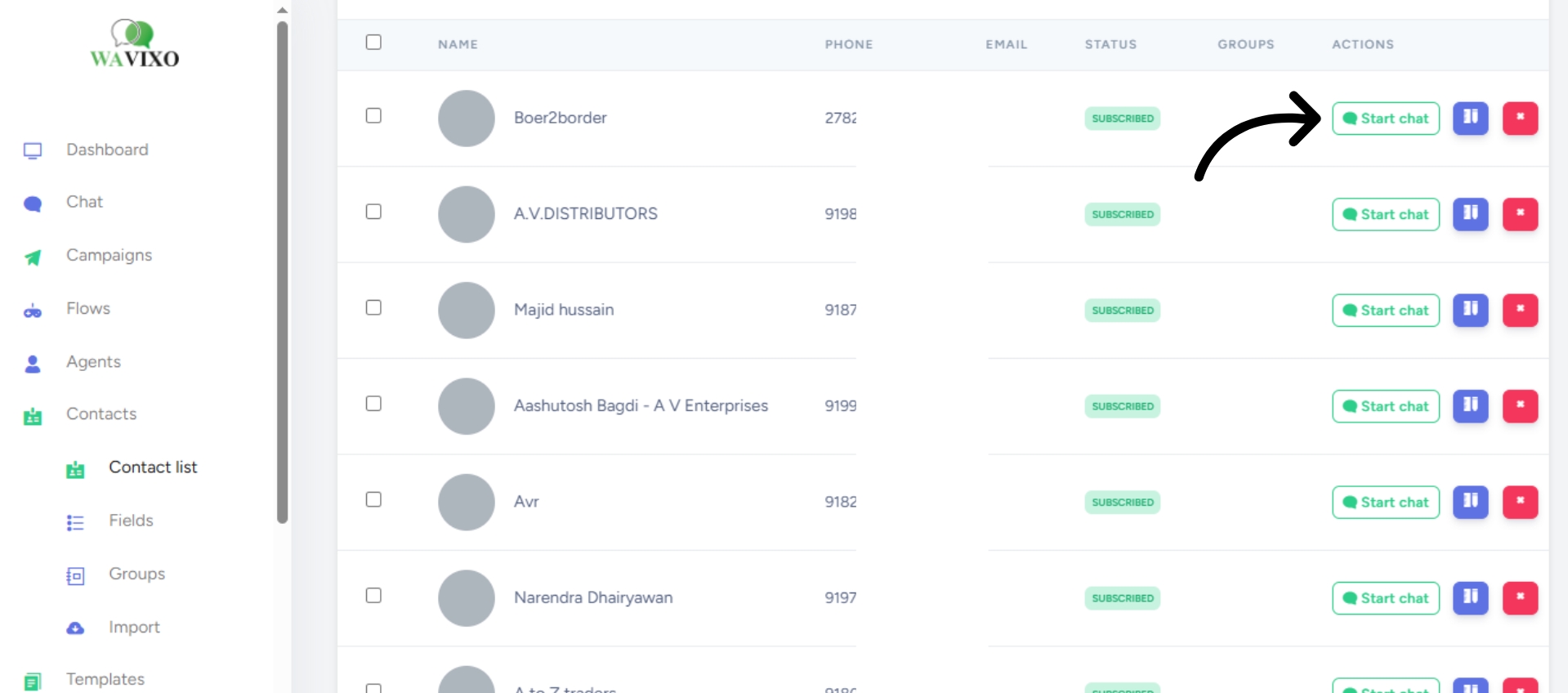Start chat with Boer2border

(x=1386, y=118)
